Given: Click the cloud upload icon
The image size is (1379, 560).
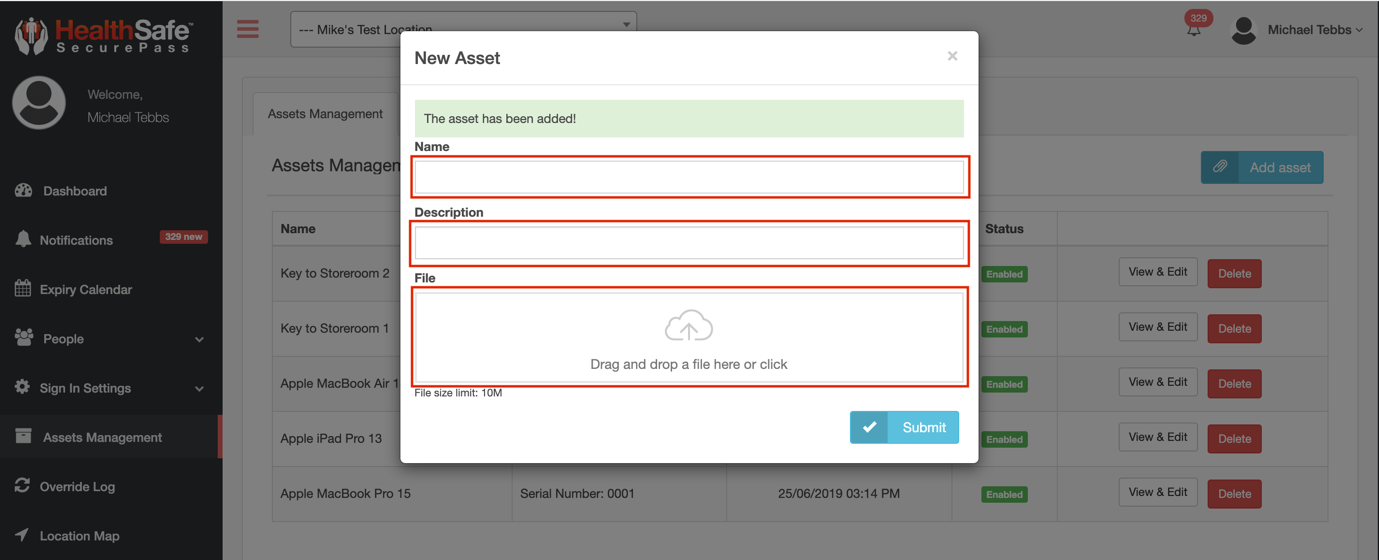Looking at the screenshot, I should coord(688,327).
